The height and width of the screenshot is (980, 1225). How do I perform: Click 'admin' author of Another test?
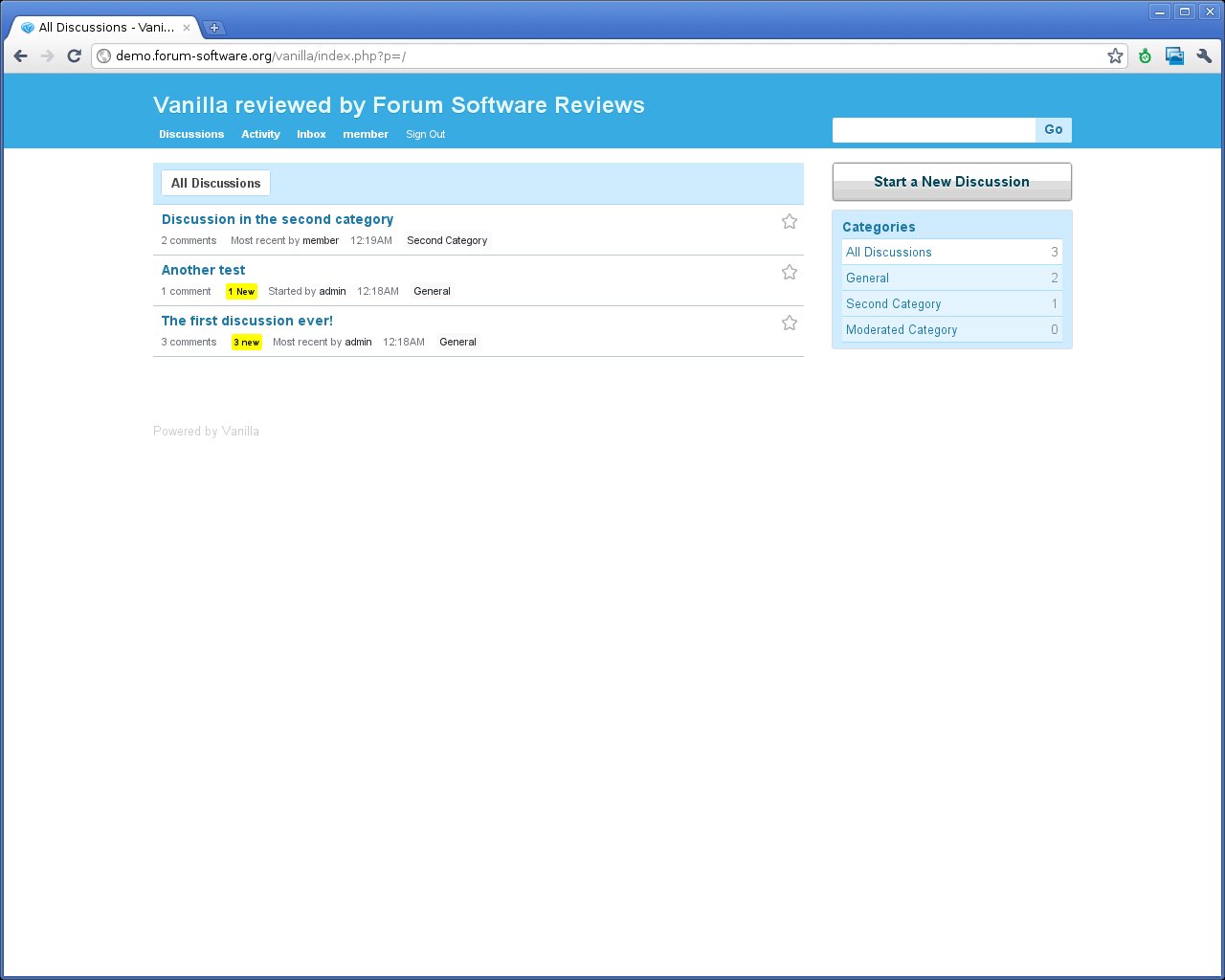pos(332,291)
